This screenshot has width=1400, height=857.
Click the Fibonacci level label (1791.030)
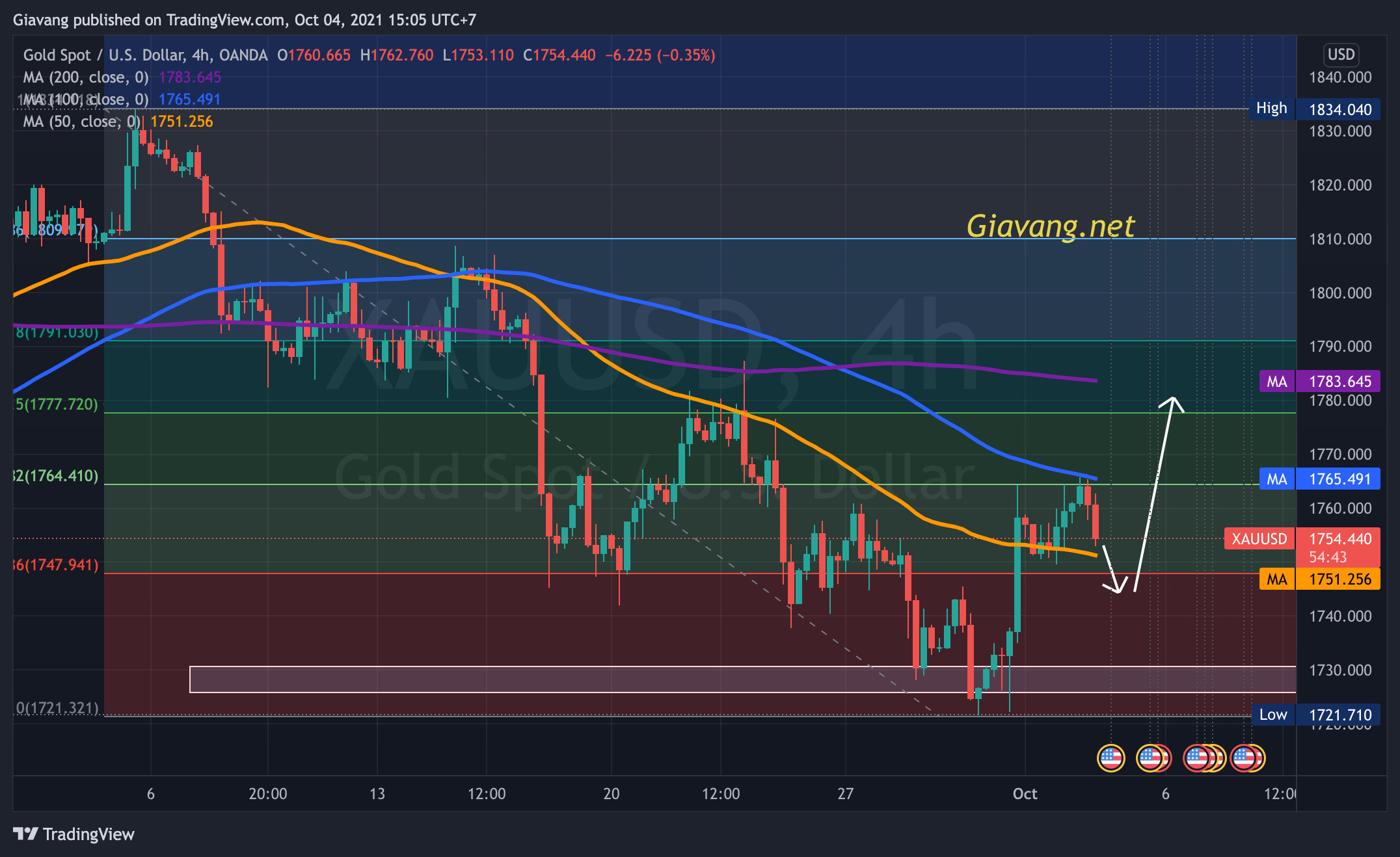click(x=57, y=333)
